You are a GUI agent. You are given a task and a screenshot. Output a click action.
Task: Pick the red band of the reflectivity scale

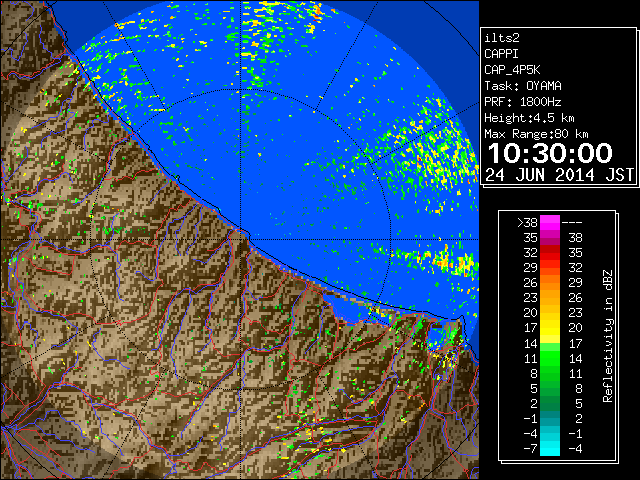click(x=550, y=253)
